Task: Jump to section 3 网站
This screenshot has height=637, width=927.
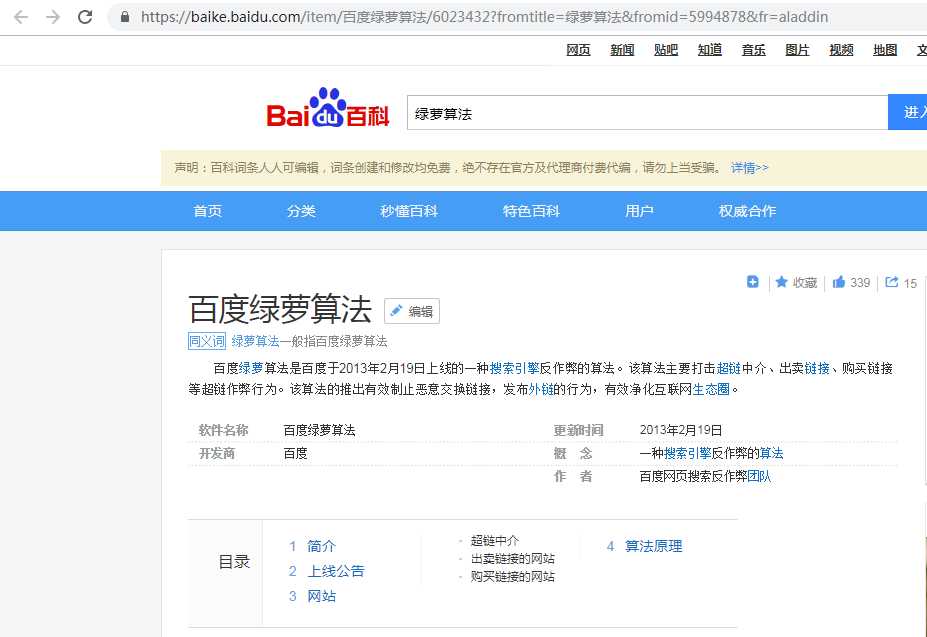Action: point(321,596)
